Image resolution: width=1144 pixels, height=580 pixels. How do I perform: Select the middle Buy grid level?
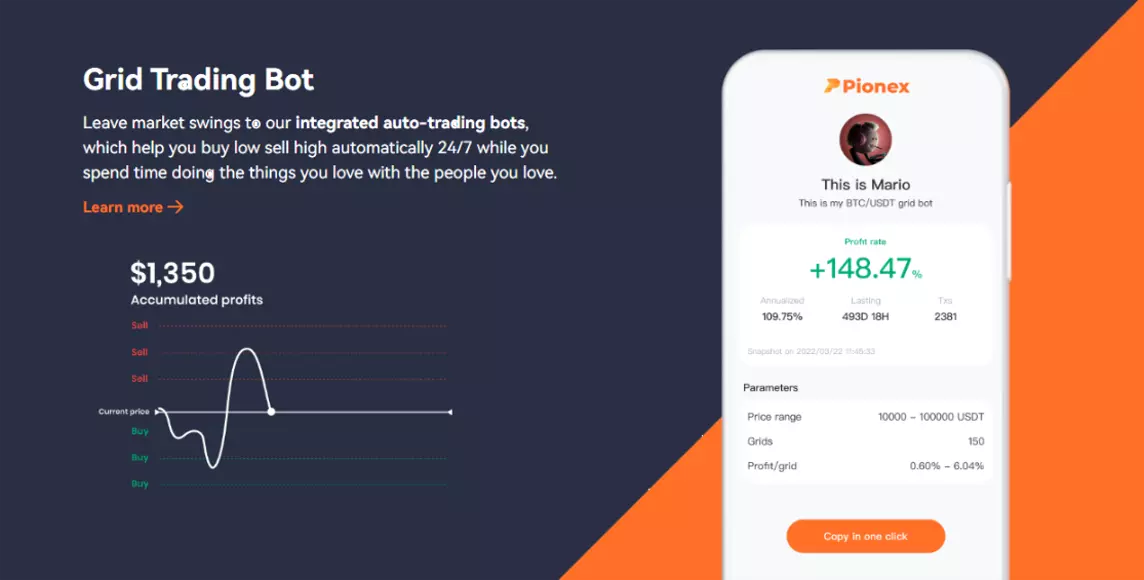140,457
